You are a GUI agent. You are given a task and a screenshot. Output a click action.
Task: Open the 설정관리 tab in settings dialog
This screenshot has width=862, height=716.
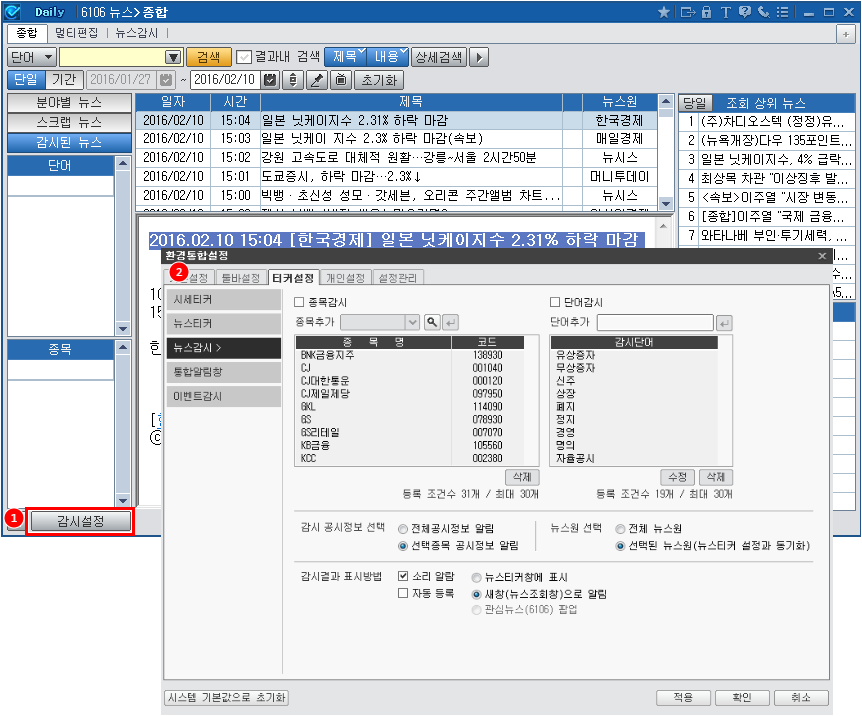coord(397,278)
